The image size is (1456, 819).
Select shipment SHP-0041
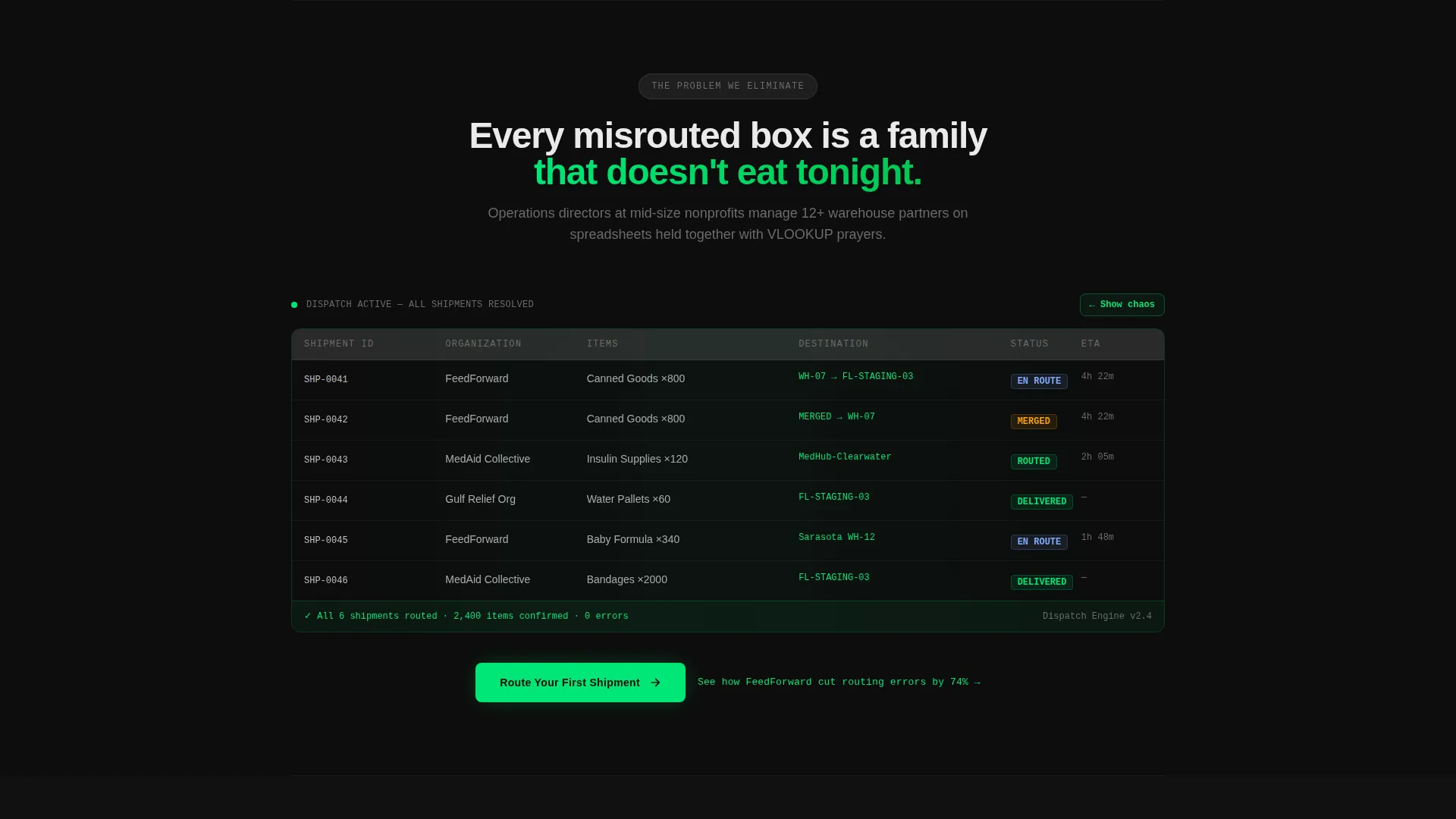(326, 380)
